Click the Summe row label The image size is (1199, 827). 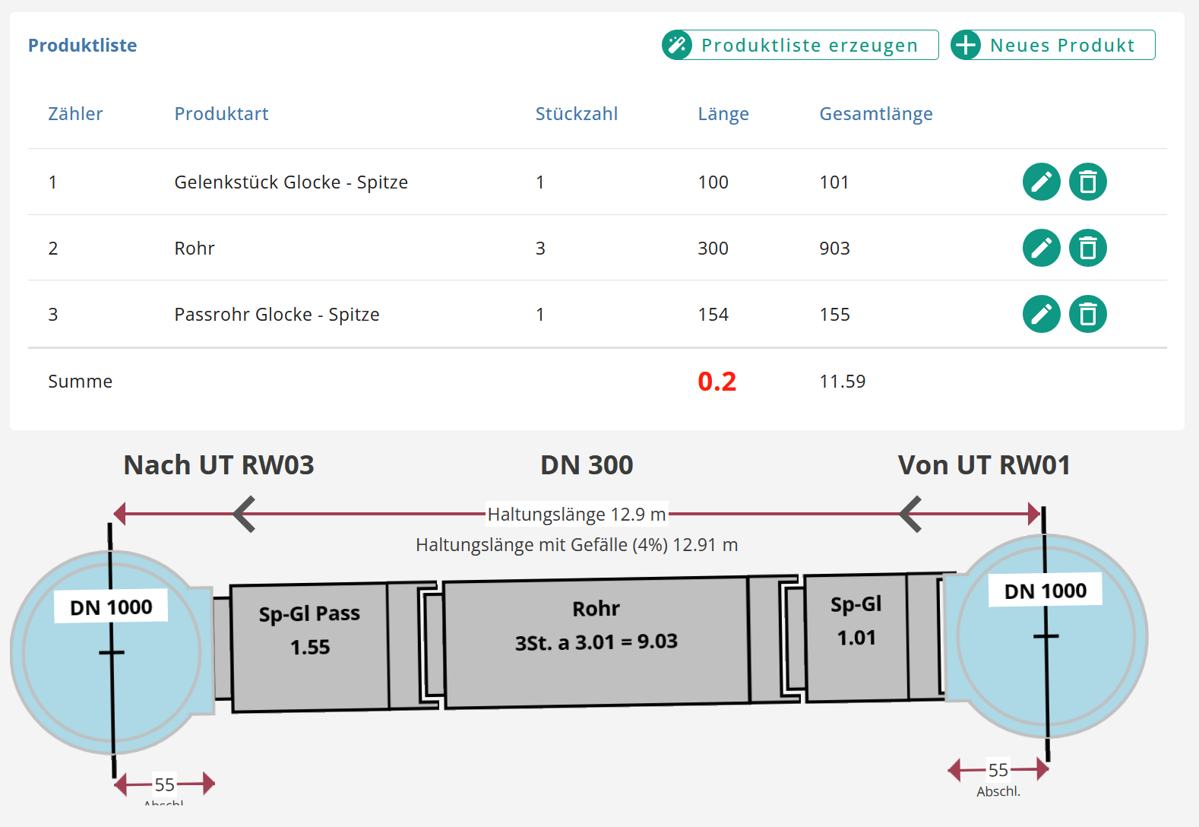pyautogui.click(x=80, y=381)
